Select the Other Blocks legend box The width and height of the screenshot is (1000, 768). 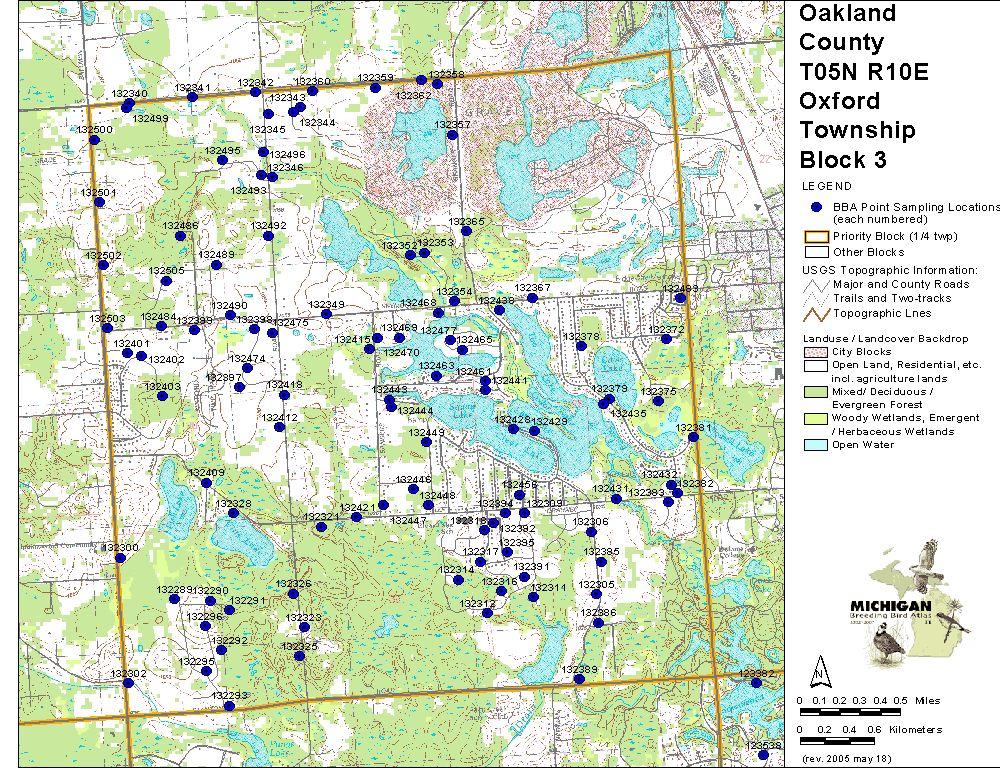coord(816,252)
